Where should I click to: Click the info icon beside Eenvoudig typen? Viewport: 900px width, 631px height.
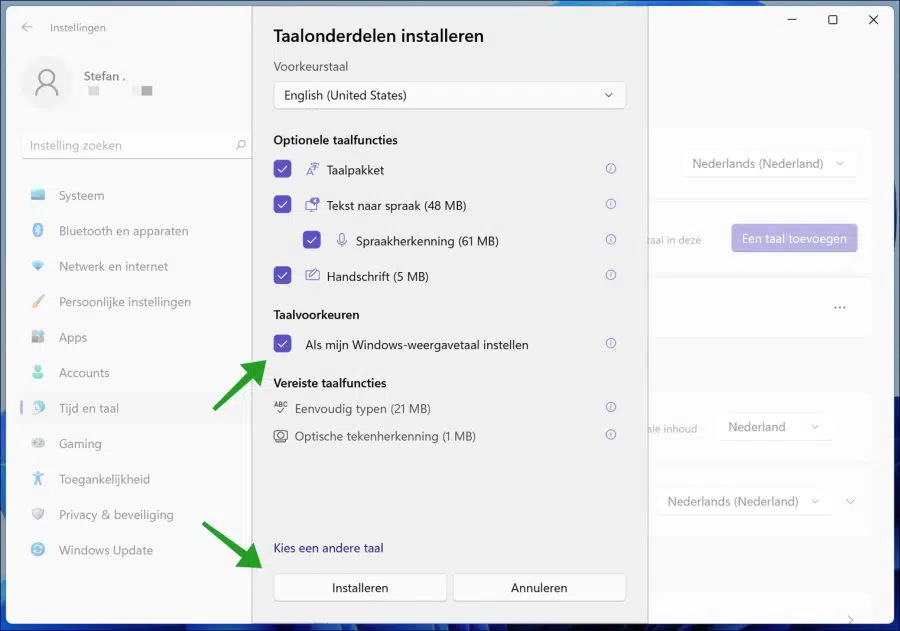click(x=611, y=407)
